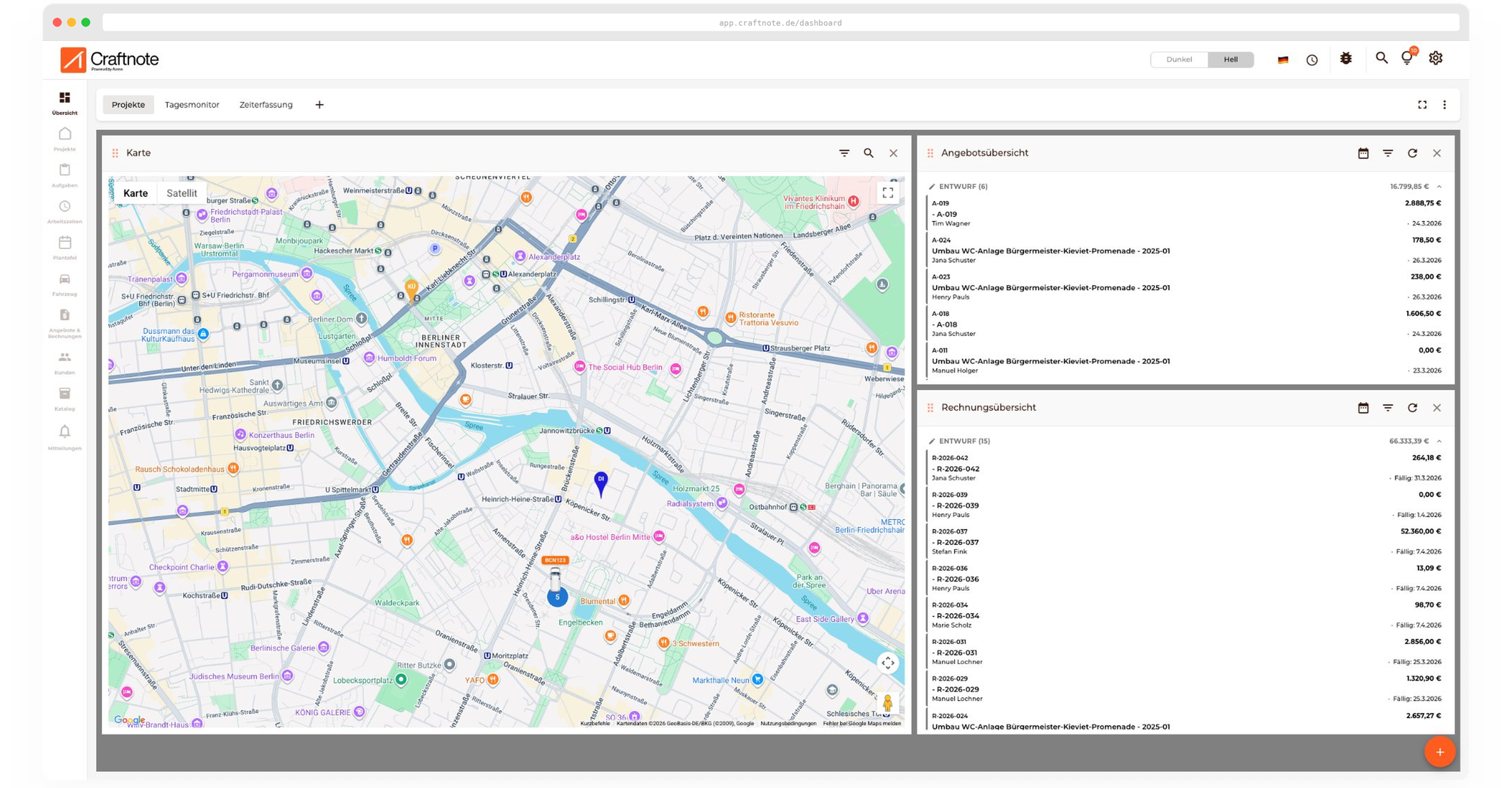Show Mitteilungen via the bell icon
1512x788 pixels.
coord(65,434)
